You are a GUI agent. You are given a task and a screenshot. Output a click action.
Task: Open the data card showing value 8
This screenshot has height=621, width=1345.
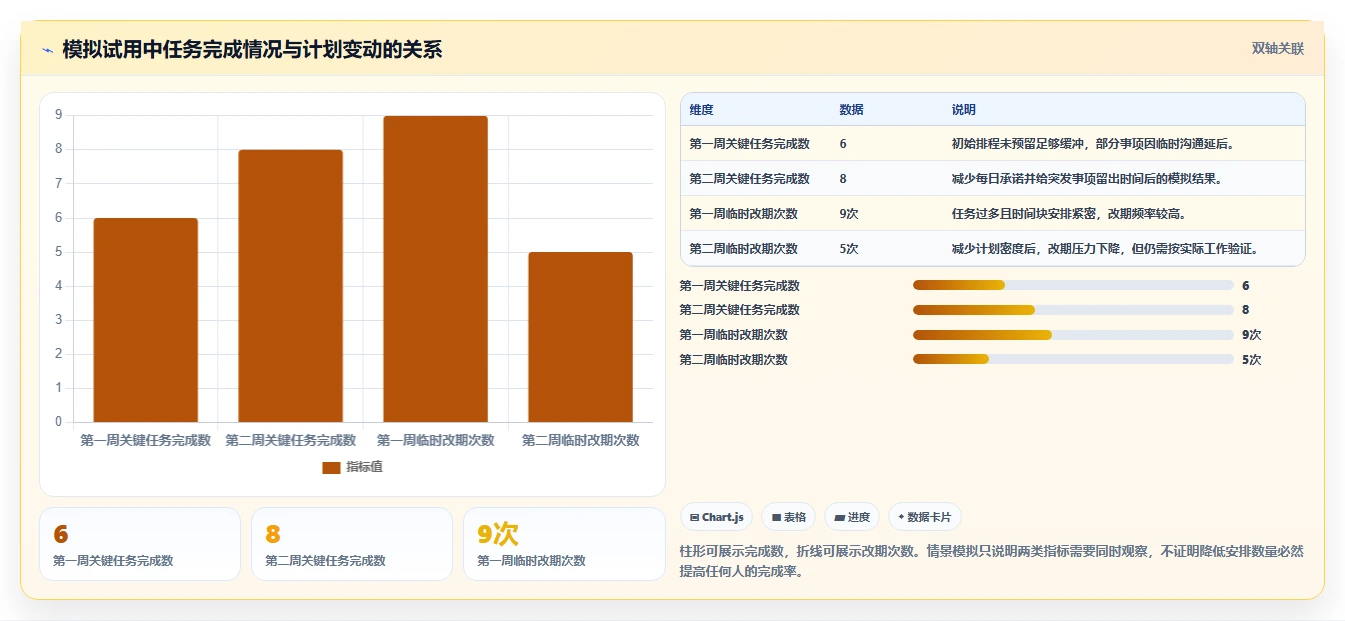click(352, 544)
